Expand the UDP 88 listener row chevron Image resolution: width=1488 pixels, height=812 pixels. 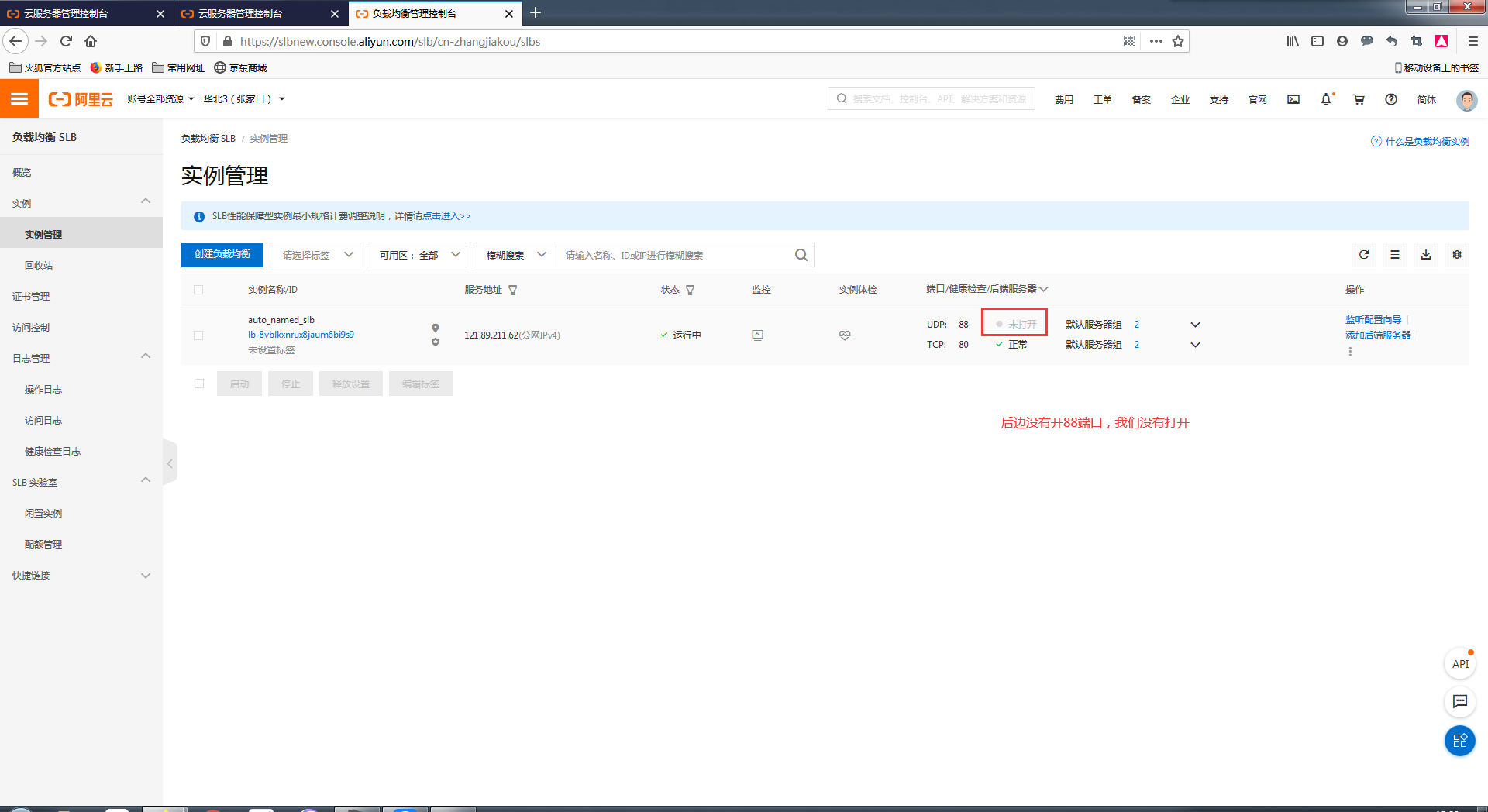[x=1195, y=325]
